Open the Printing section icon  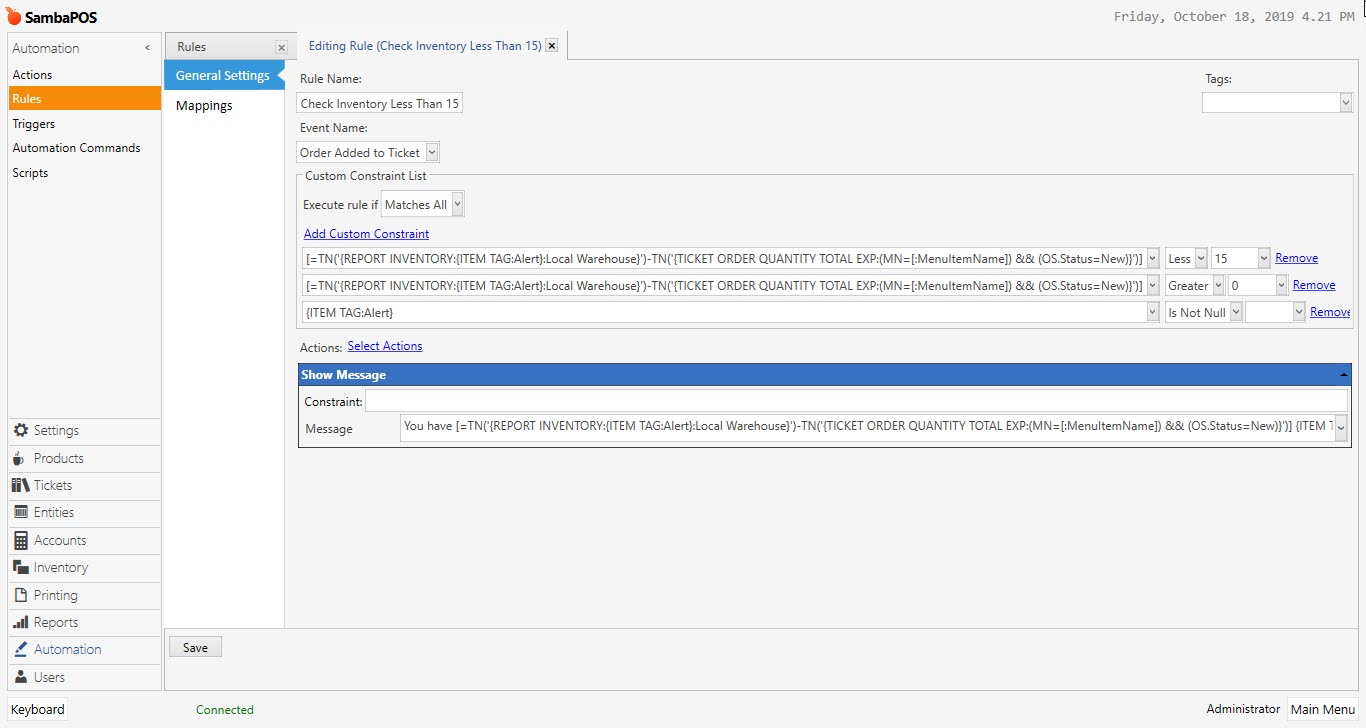point(21,595)
